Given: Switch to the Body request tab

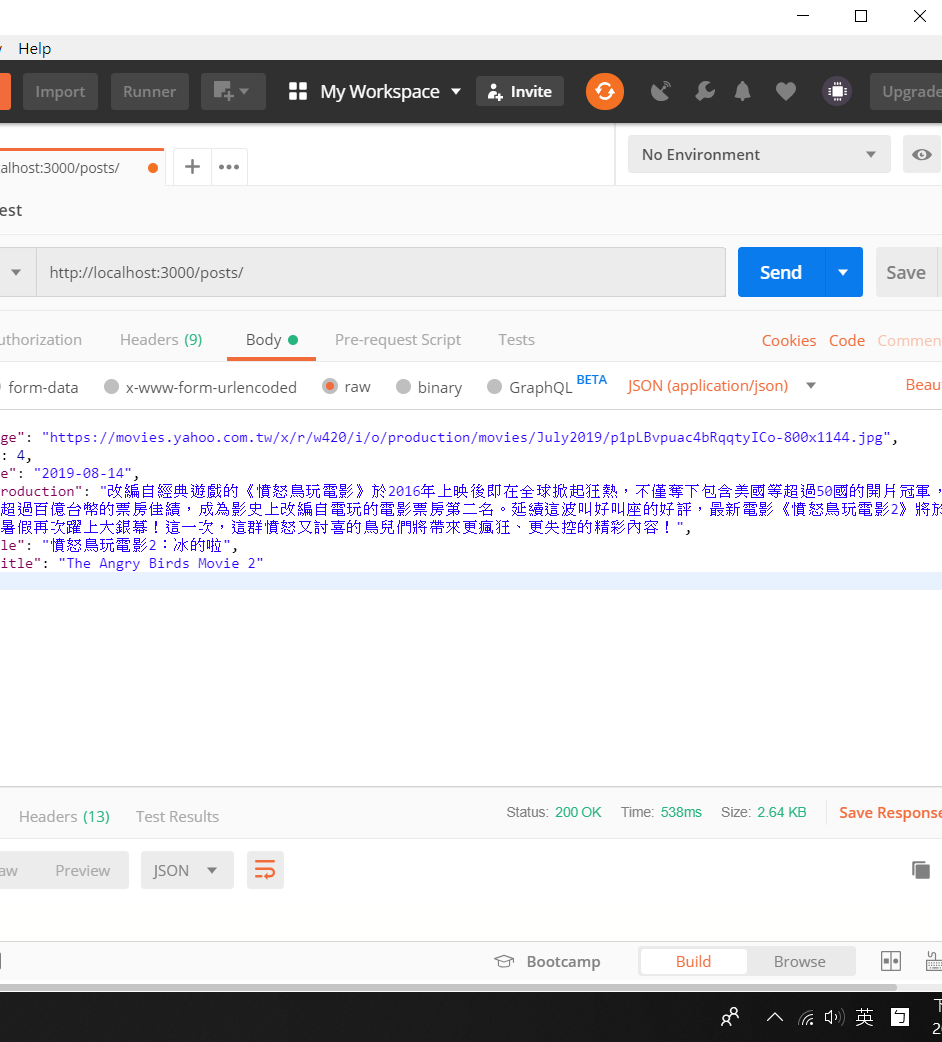Looking at the screenshot, I should point(271,340).
